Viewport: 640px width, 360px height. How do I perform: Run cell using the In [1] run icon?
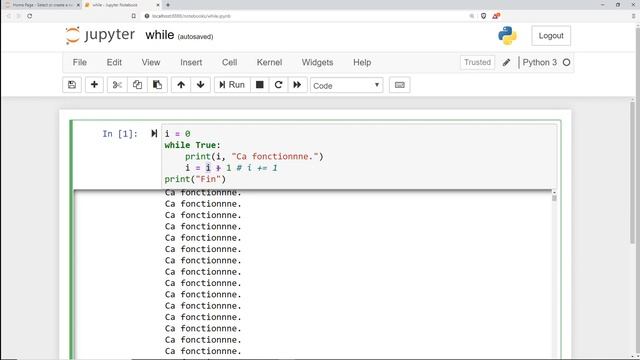(154, 133)
